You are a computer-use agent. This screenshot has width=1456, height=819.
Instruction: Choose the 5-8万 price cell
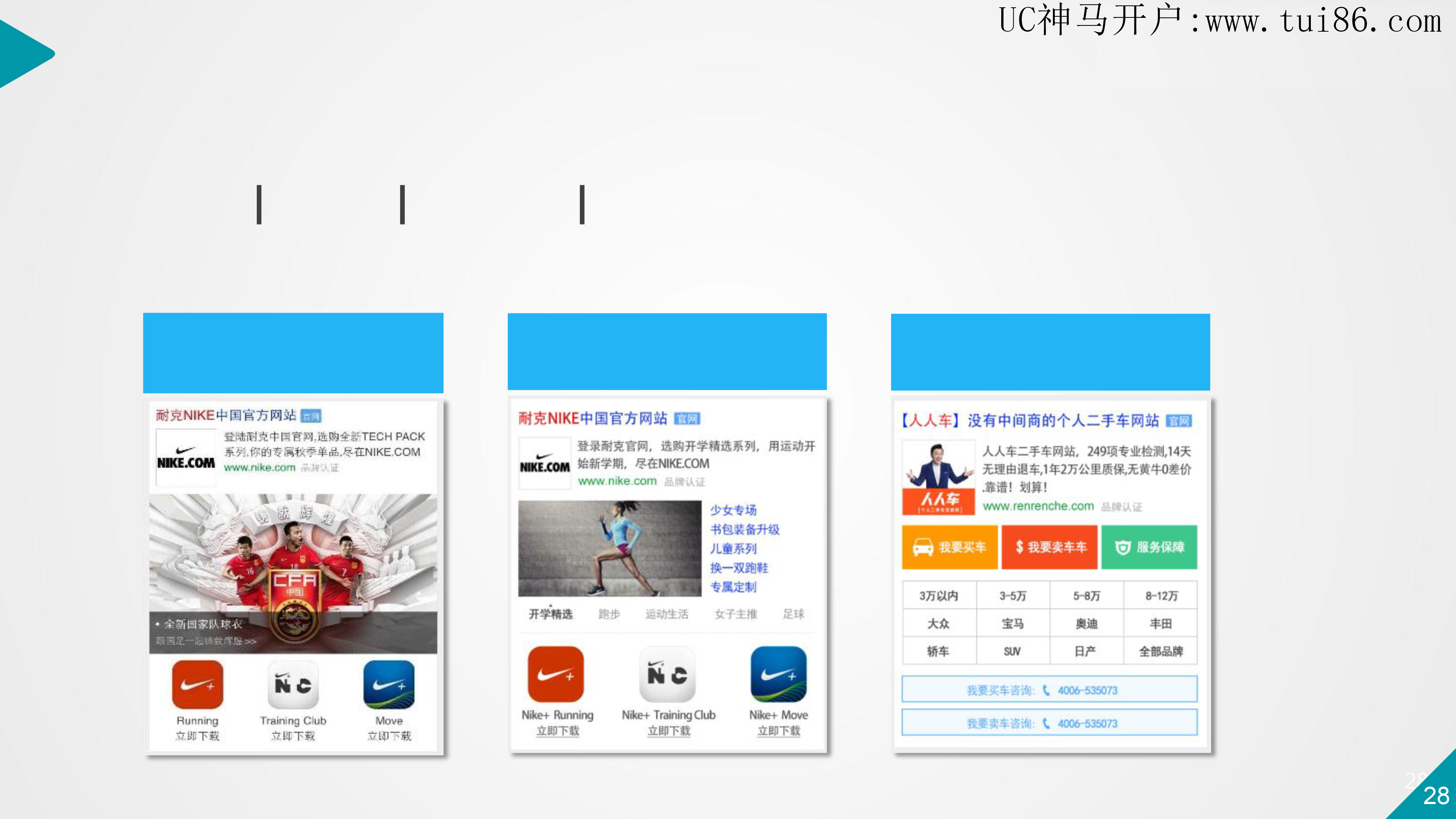(x=1086, y=596)
